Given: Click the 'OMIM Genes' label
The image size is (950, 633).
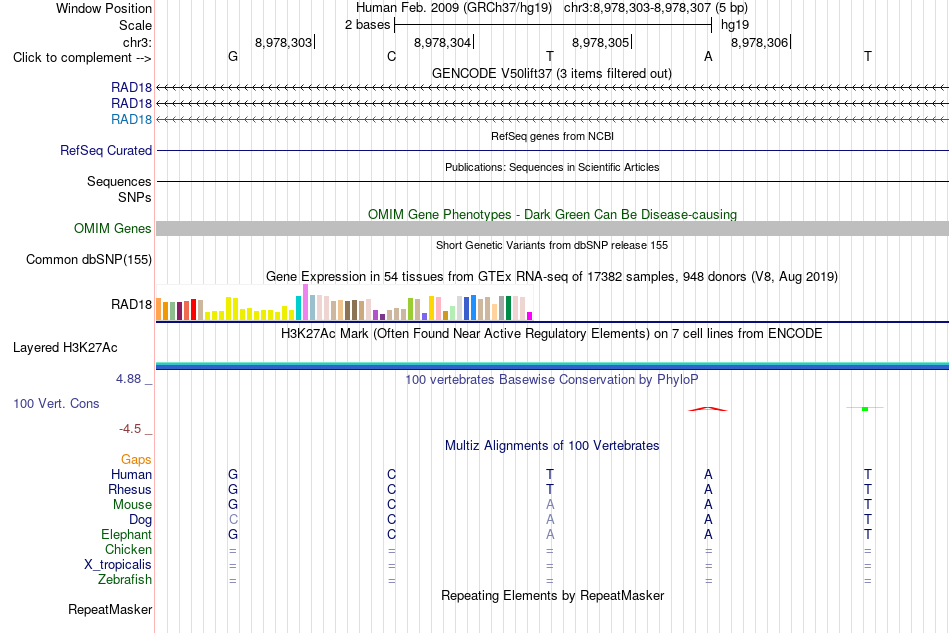Looking at the screenshot, I should click(113, 228).
